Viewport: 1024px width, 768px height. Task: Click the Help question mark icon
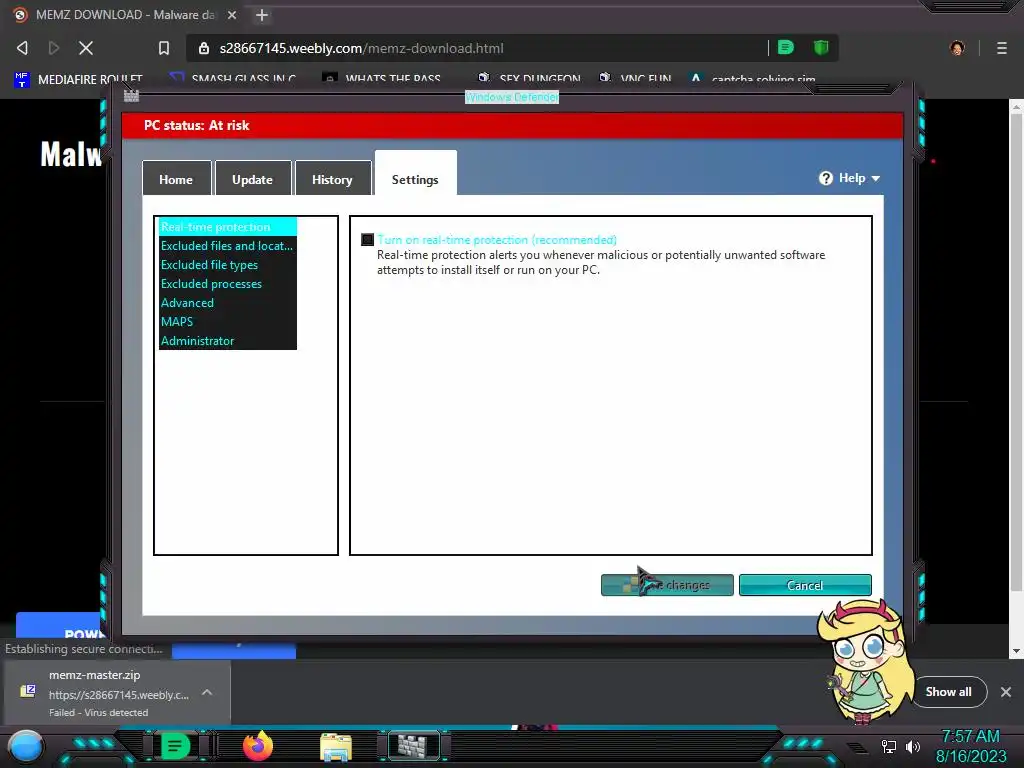point(825,178)
